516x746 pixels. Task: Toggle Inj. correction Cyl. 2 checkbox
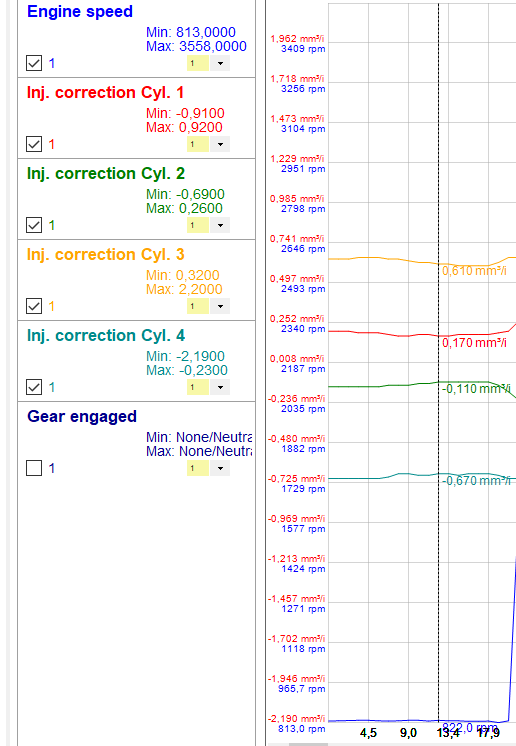point(34,225)
